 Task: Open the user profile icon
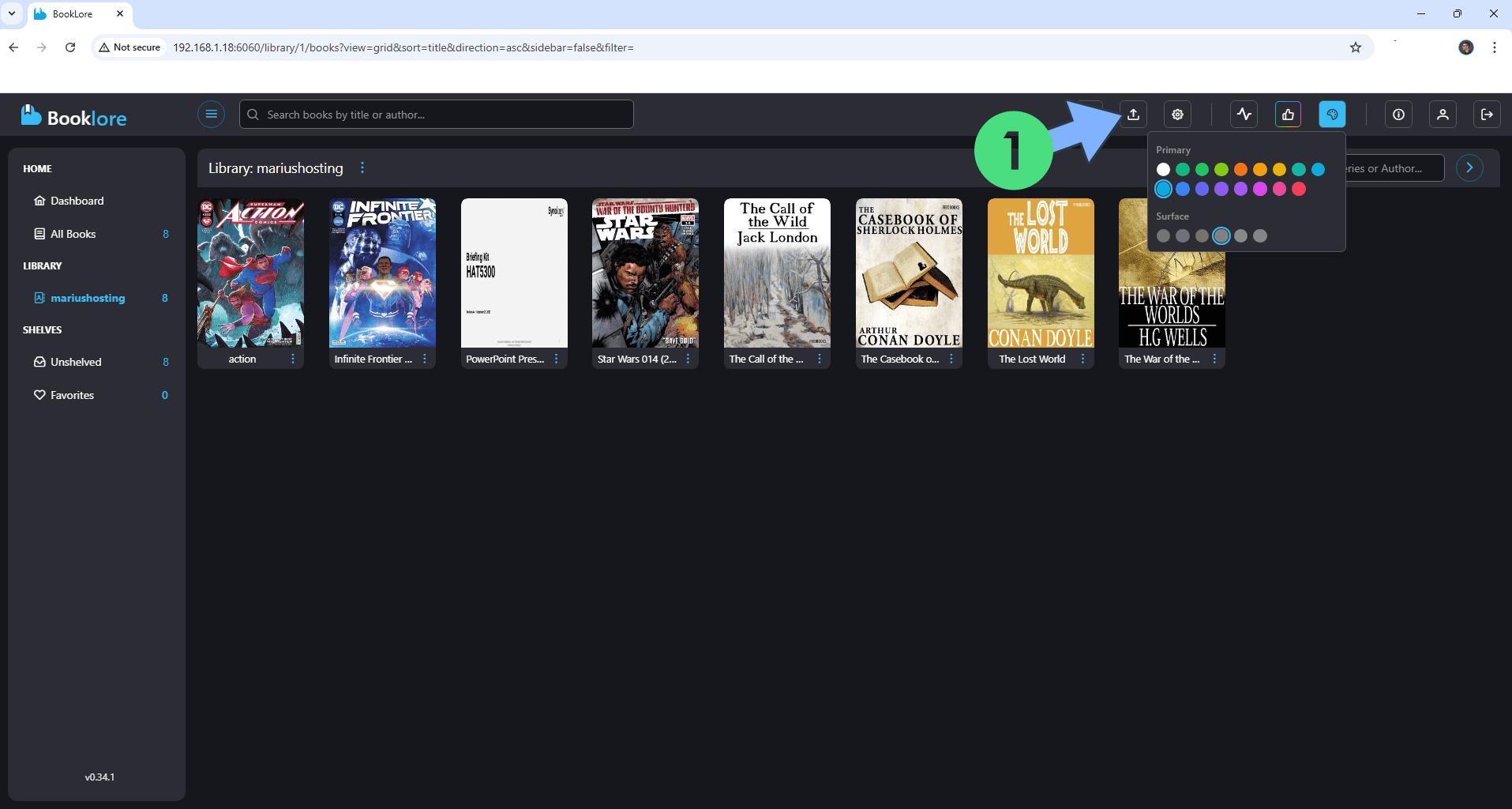(x=1443, y=115)
